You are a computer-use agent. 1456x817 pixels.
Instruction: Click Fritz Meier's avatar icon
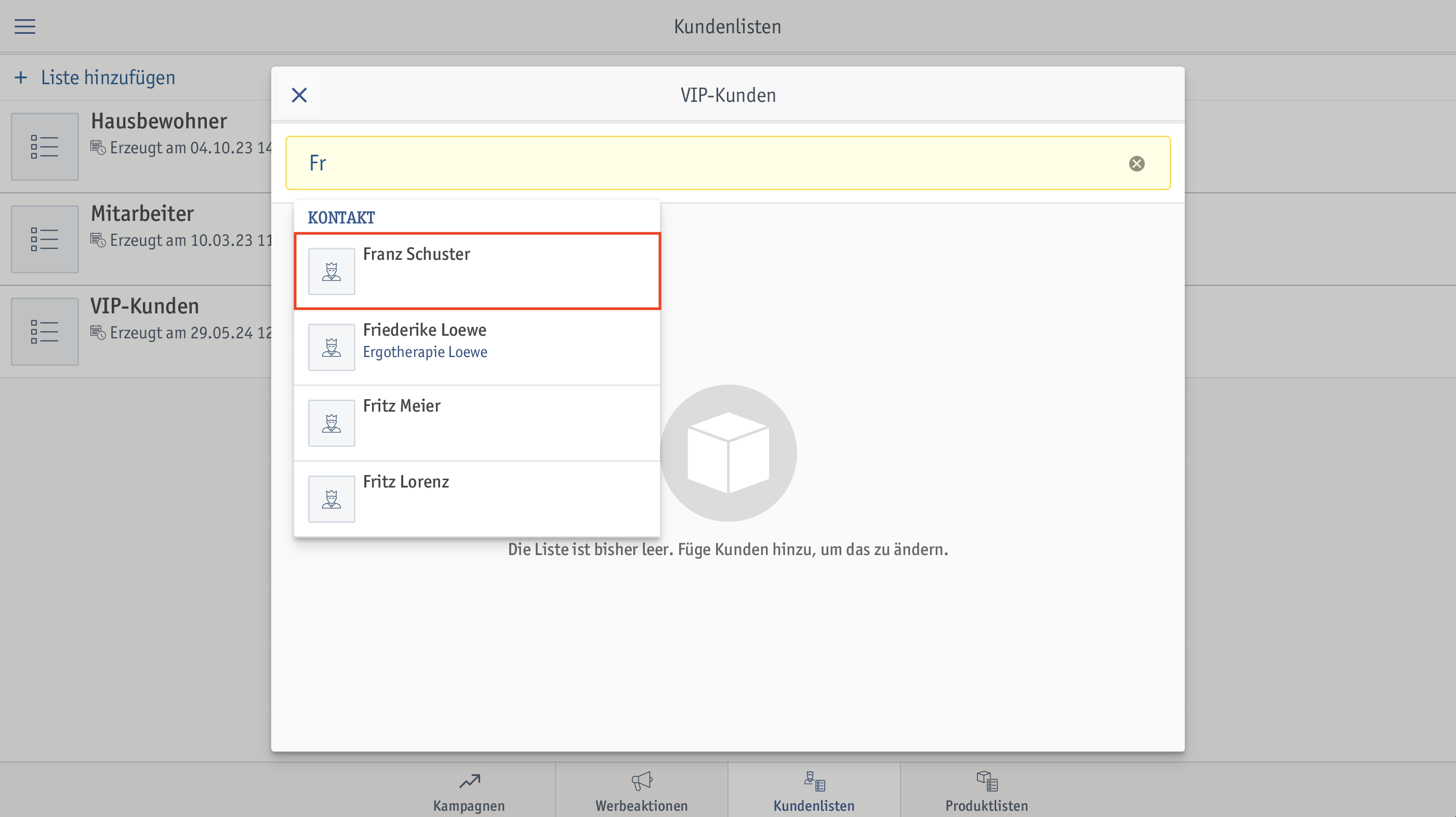tap(331, 423)
